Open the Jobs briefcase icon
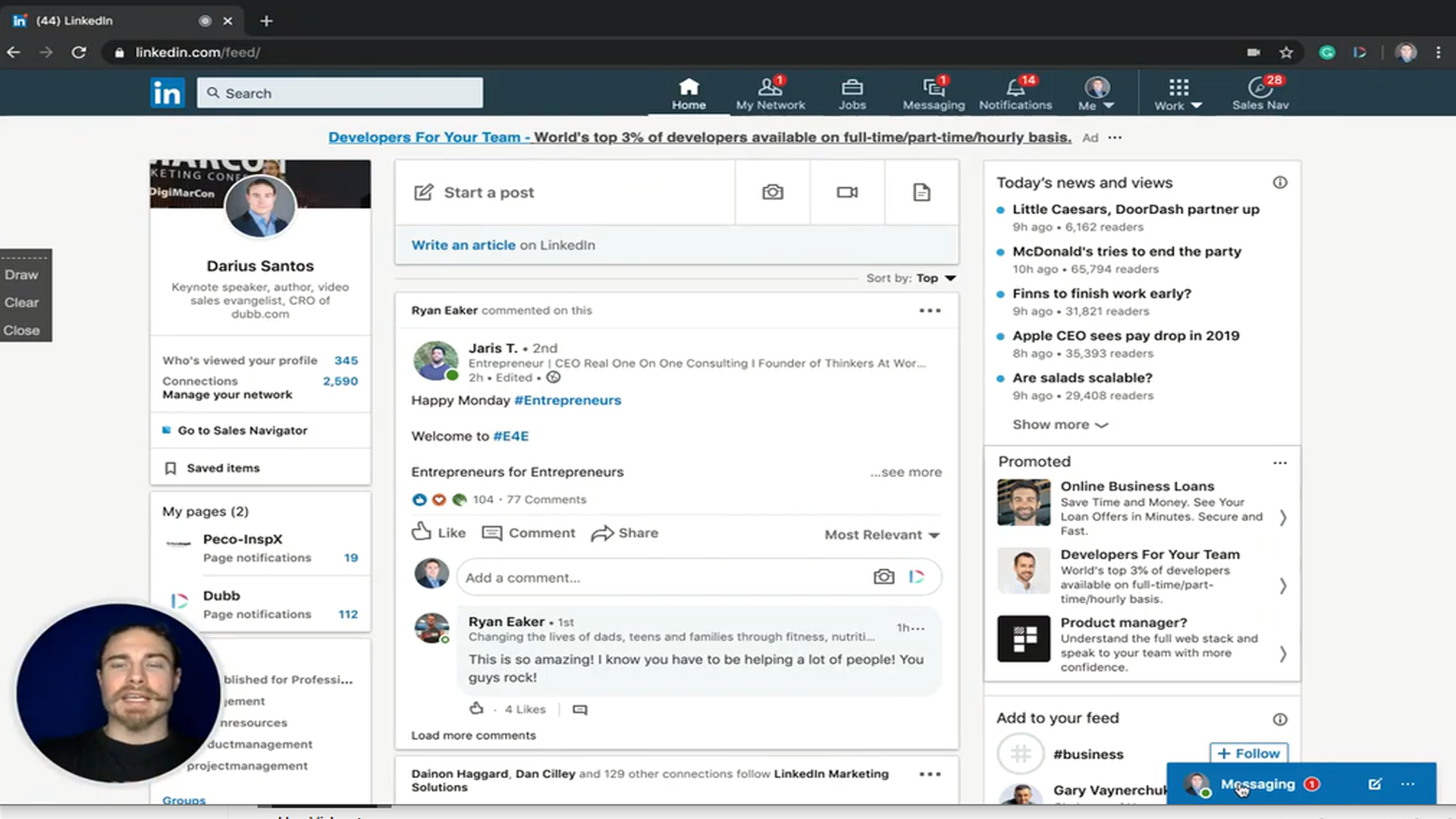 point(852,93)
